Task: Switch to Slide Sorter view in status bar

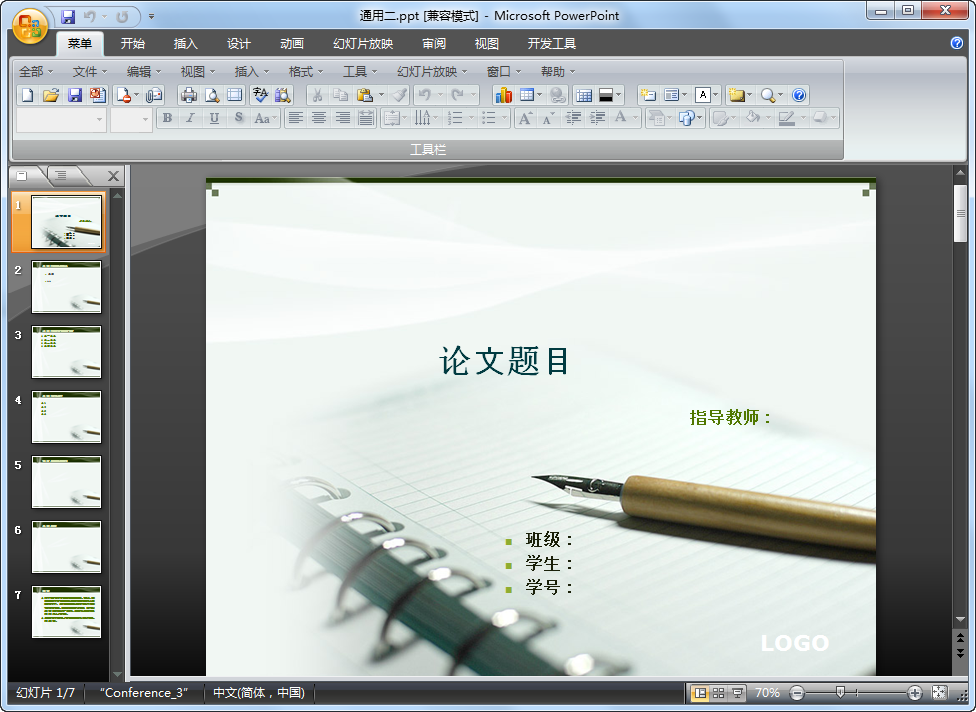Action: tap(718, 692)
